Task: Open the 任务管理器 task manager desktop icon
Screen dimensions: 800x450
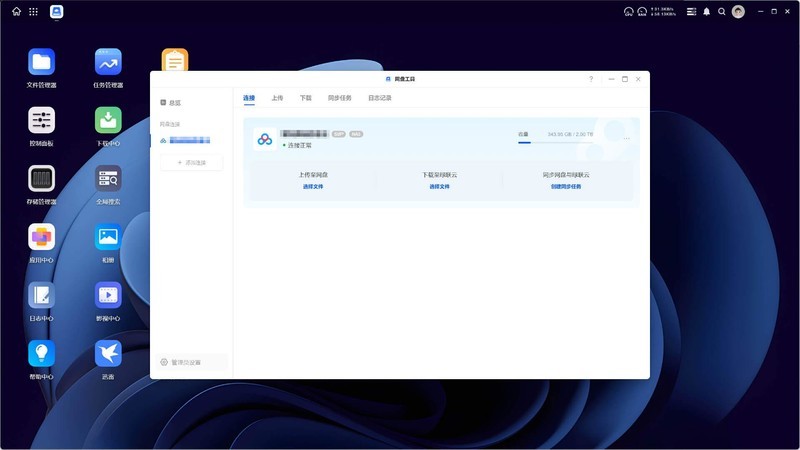Action: click(108, 62)
